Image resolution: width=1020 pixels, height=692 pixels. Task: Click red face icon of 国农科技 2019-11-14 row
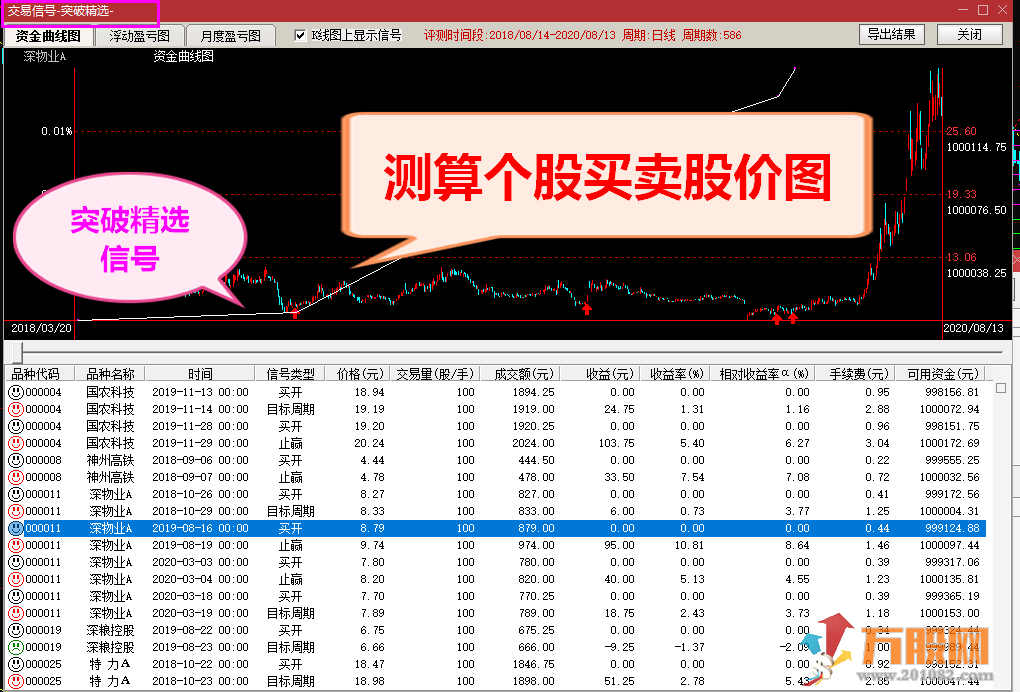click(x=16, y=409)
